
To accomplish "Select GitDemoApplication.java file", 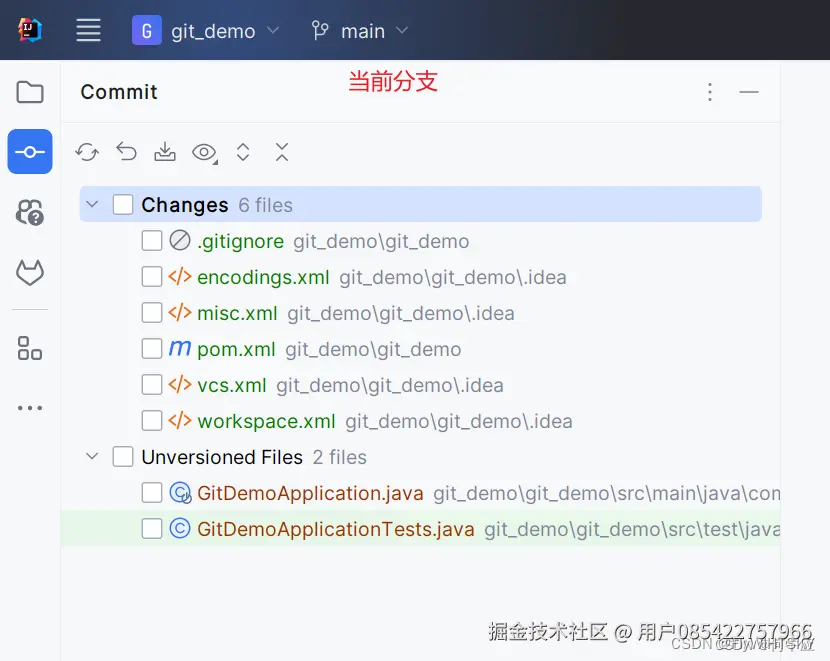I will (310, 493).
